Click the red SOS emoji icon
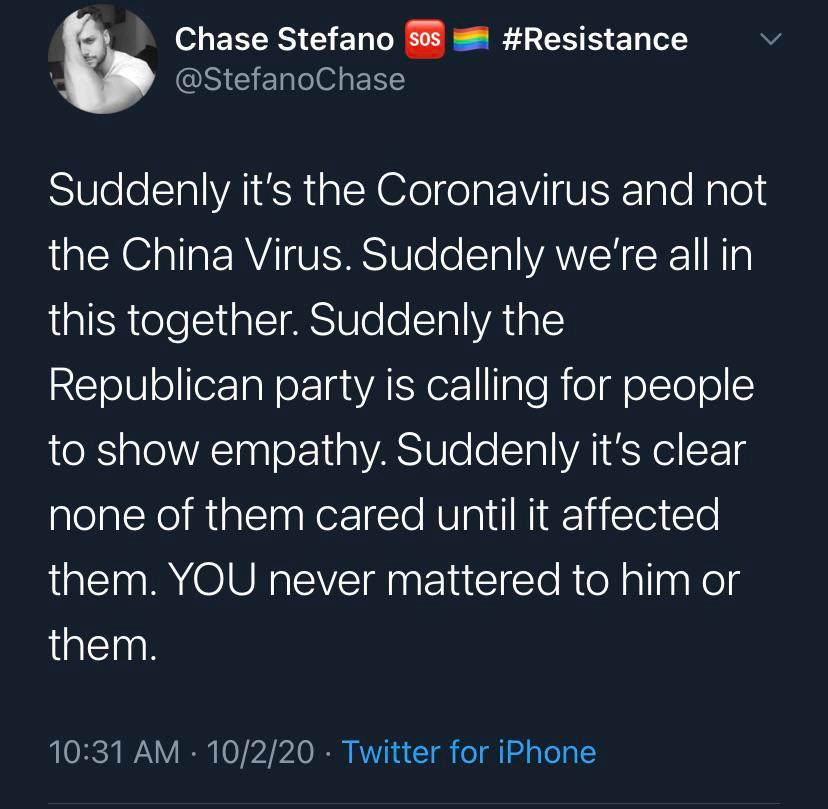 [425, 39]
